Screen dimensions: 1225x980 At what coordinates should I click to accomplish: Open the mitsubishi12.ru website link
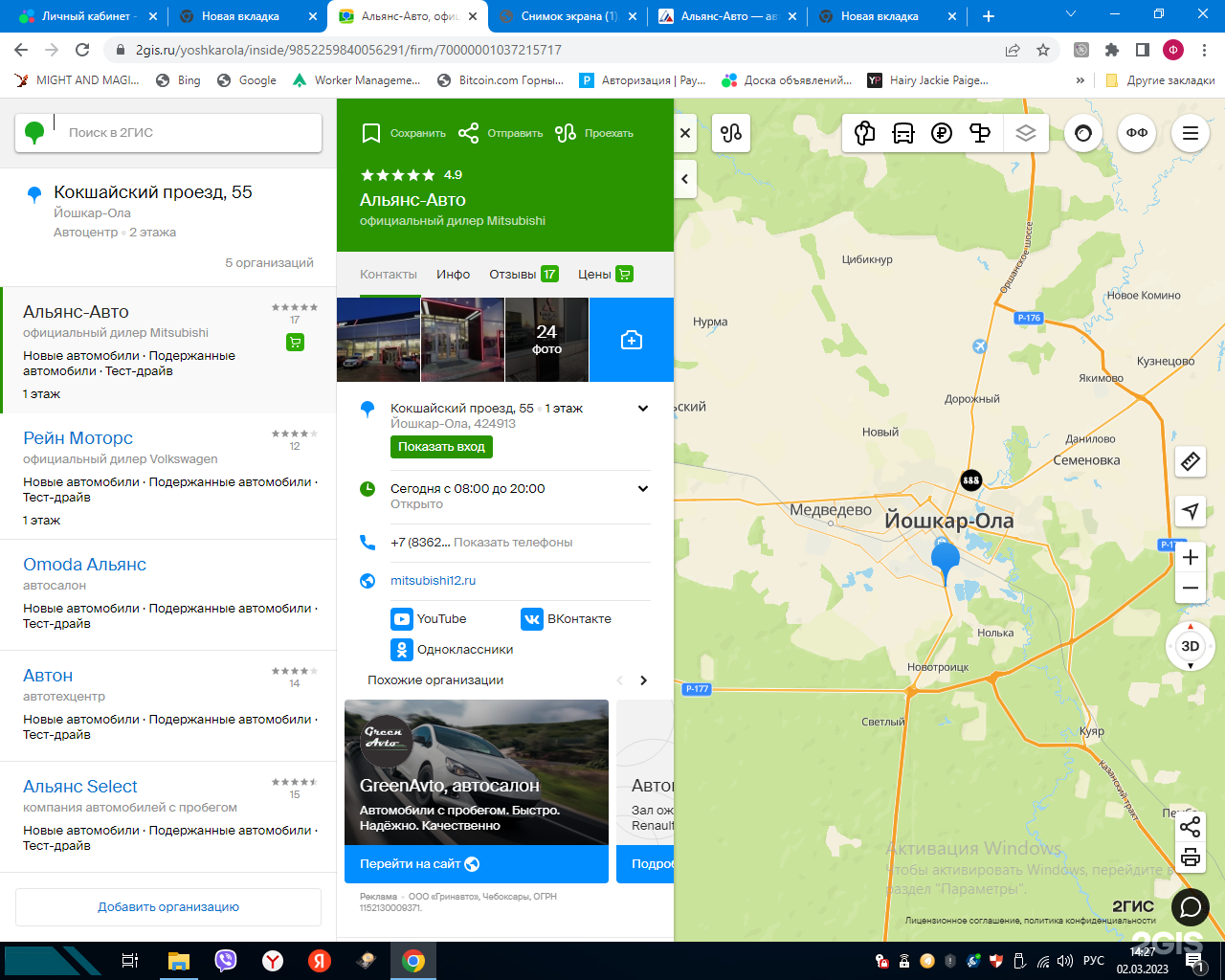pyautogui.click(x=433, y=581)
